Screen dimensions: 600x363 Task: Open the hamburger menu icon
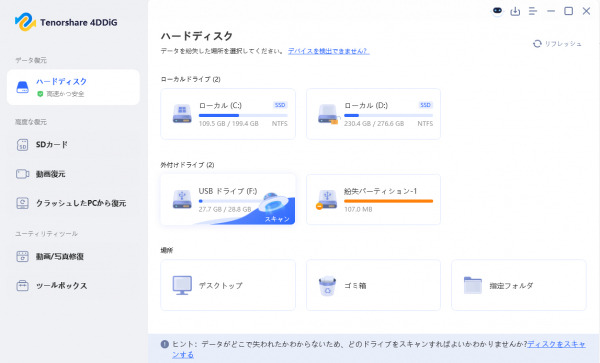pyautogui.click(x=533, y=11)
